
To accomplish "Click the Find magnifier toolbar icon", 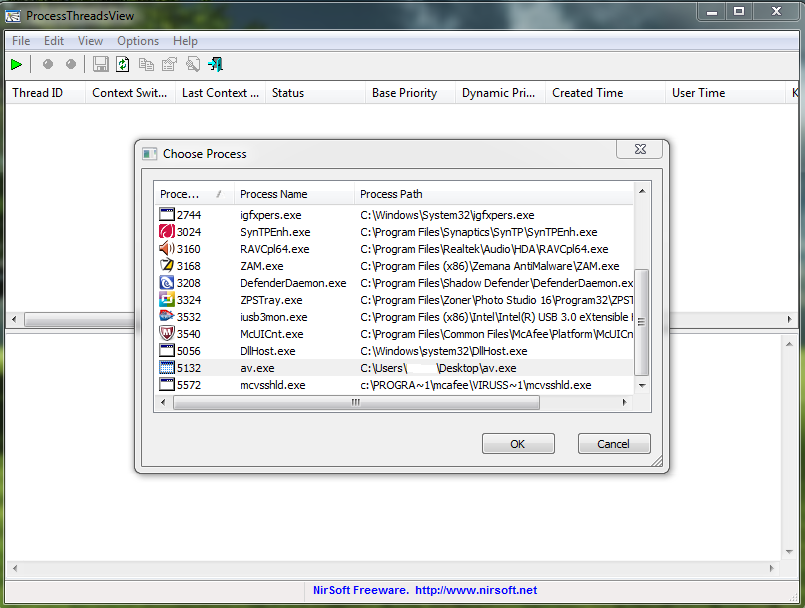I will (193, 64).
